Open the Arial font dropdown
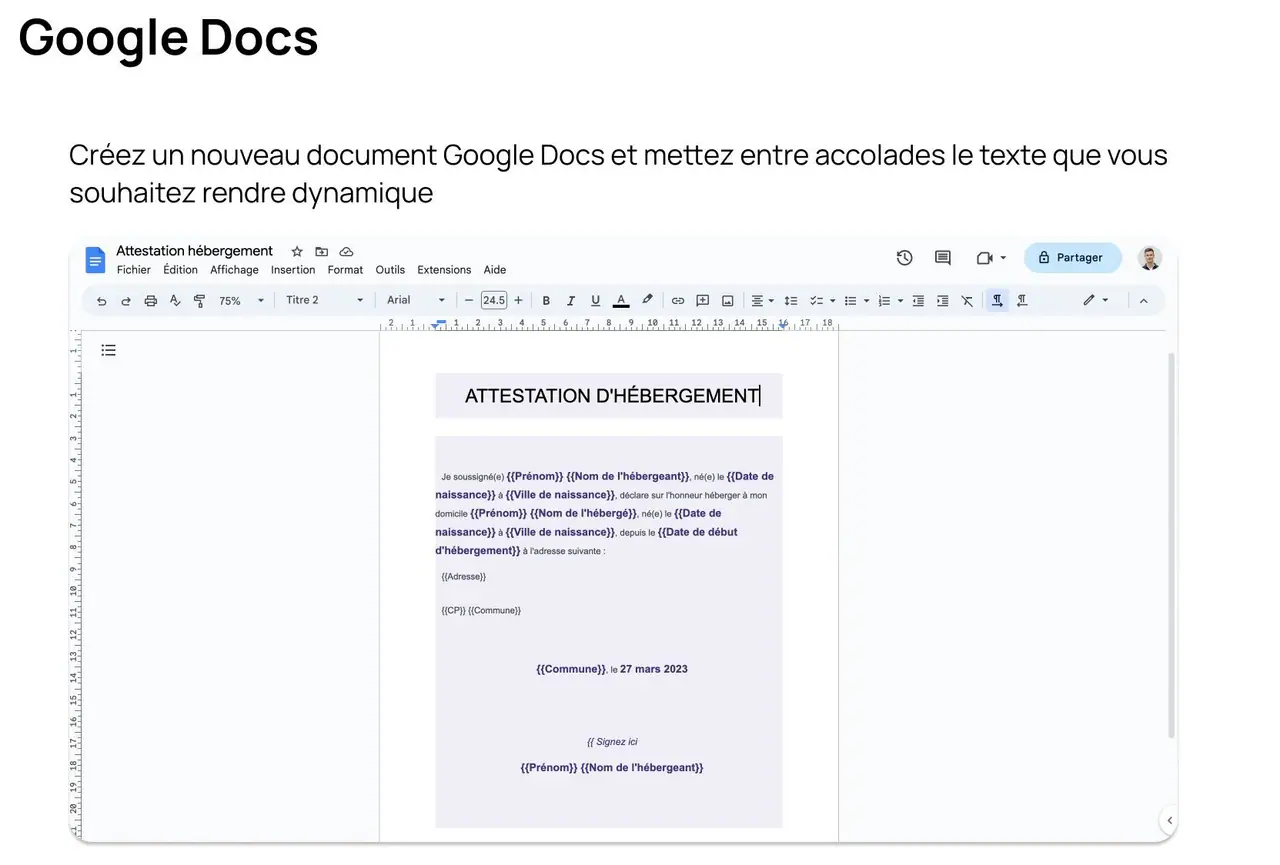Image resolution: width=1280 pixels, height=865 pixels. coord(416,300)
